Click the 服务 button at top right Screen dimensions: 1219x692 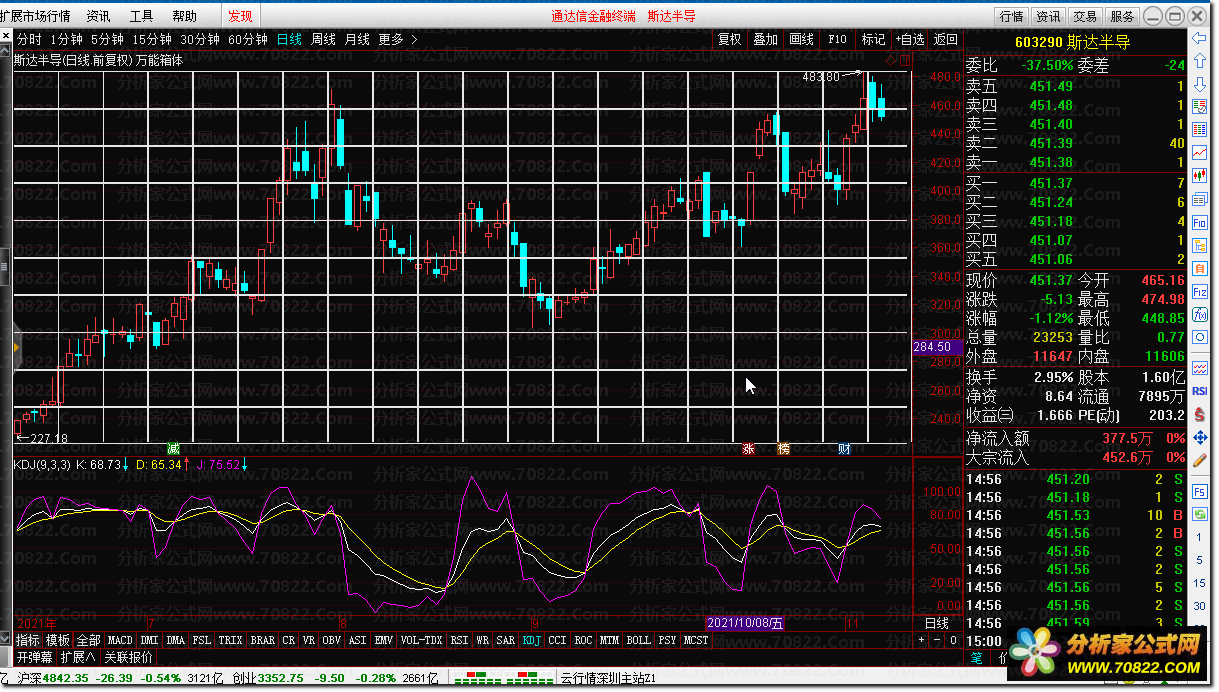coord(1122,16)
